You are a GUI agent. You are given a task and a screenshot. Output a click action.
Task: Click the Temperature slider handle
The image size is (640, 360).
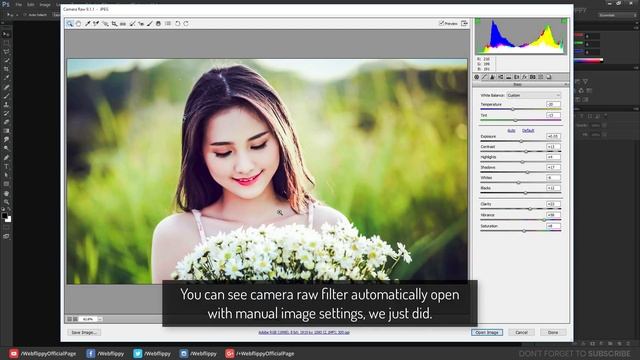pos(513,109)
